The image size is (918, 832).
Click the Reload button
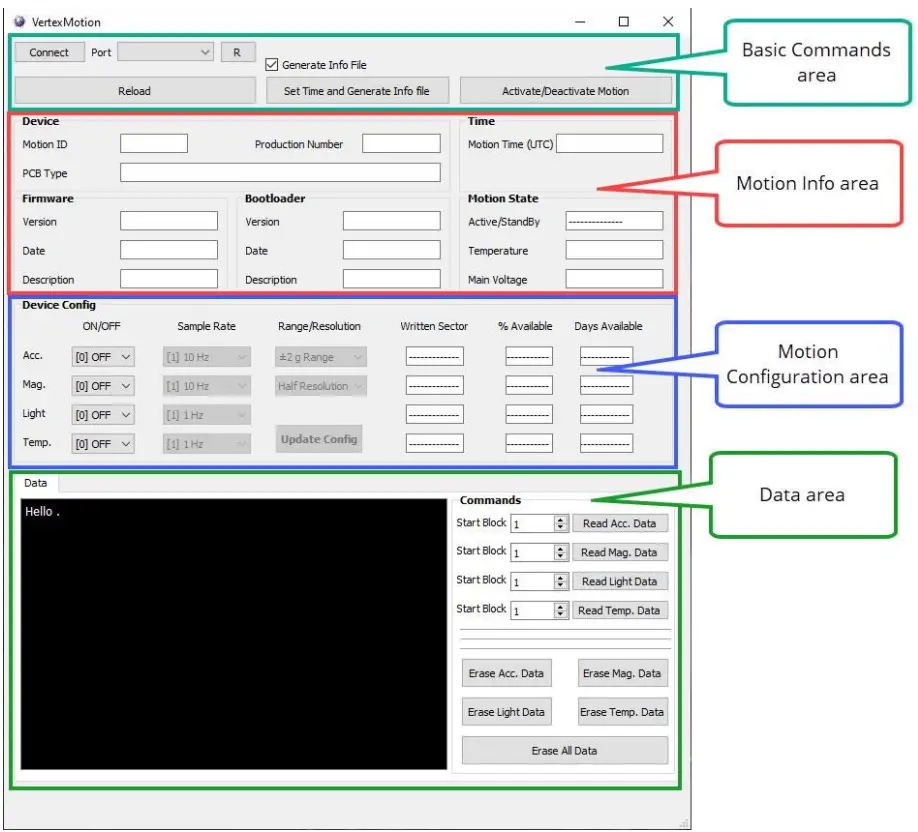134,90
